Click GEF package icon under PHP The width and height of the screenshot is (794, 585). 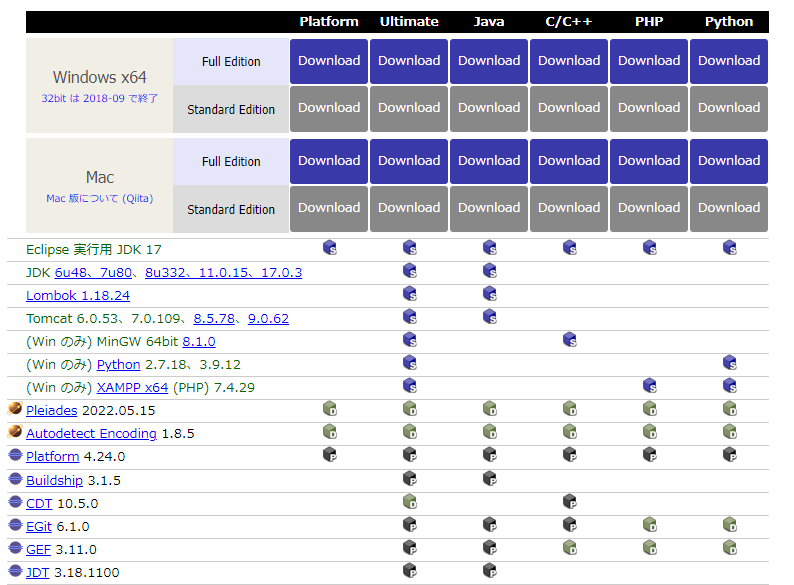650,548
